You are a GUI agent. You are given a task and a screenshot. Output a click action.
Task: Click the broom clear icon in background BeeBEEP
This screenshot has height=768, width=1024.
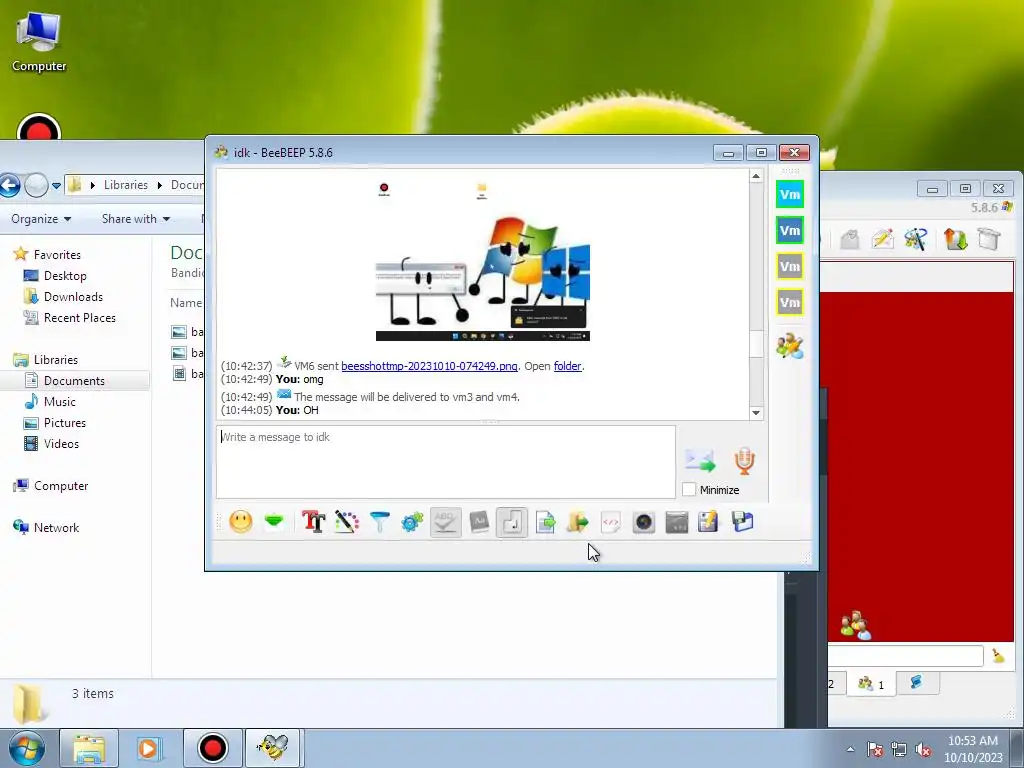(998, 655)
